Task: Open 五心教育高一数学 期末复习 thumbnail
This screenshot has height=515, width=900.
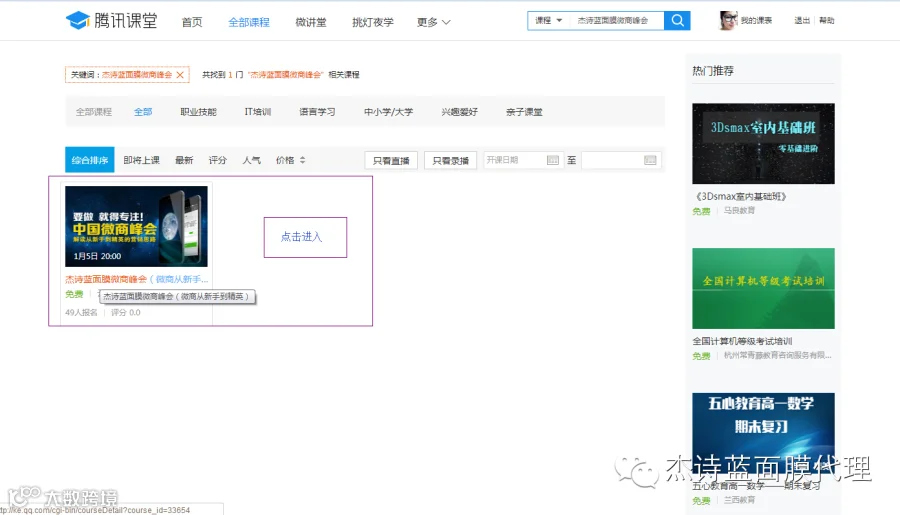Action: pos(763,433)
